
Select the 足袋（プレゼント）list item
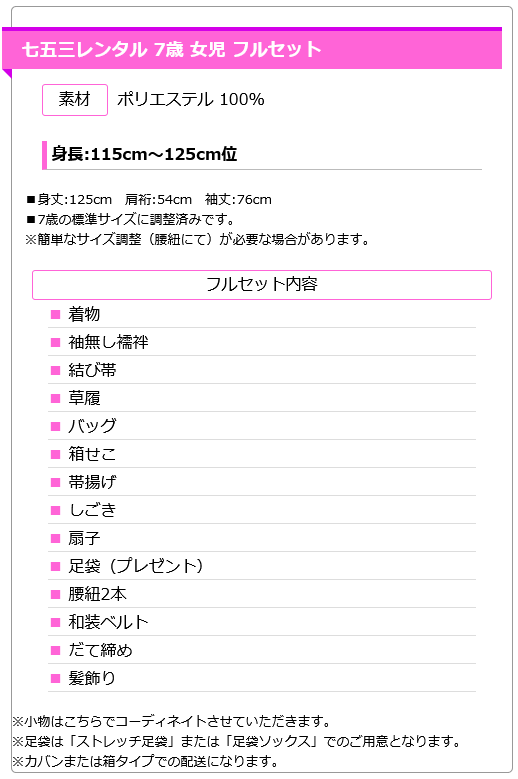tap(262, 566)
